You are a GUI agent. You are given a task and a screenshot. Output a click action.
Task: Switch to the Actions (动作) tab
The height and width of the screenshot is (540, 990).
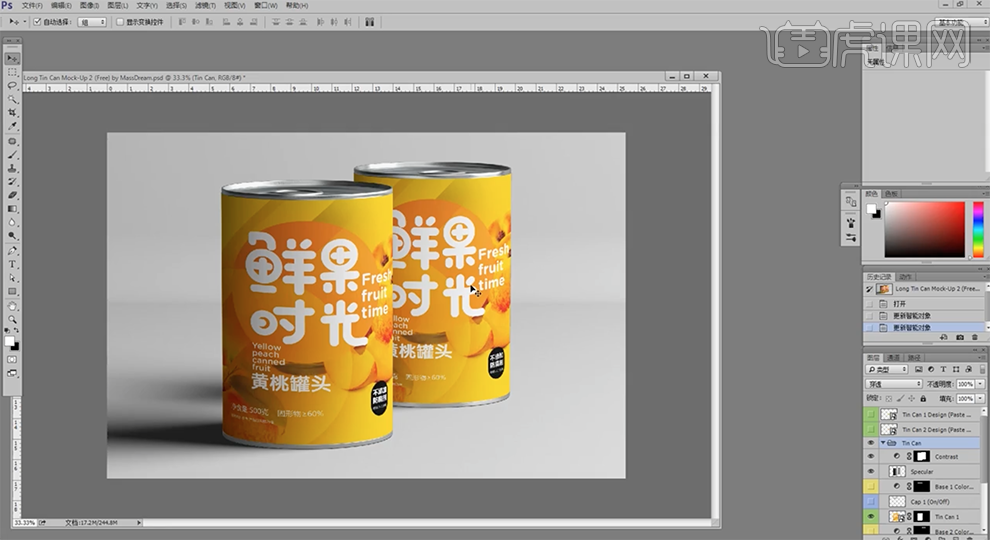(905, 277)
